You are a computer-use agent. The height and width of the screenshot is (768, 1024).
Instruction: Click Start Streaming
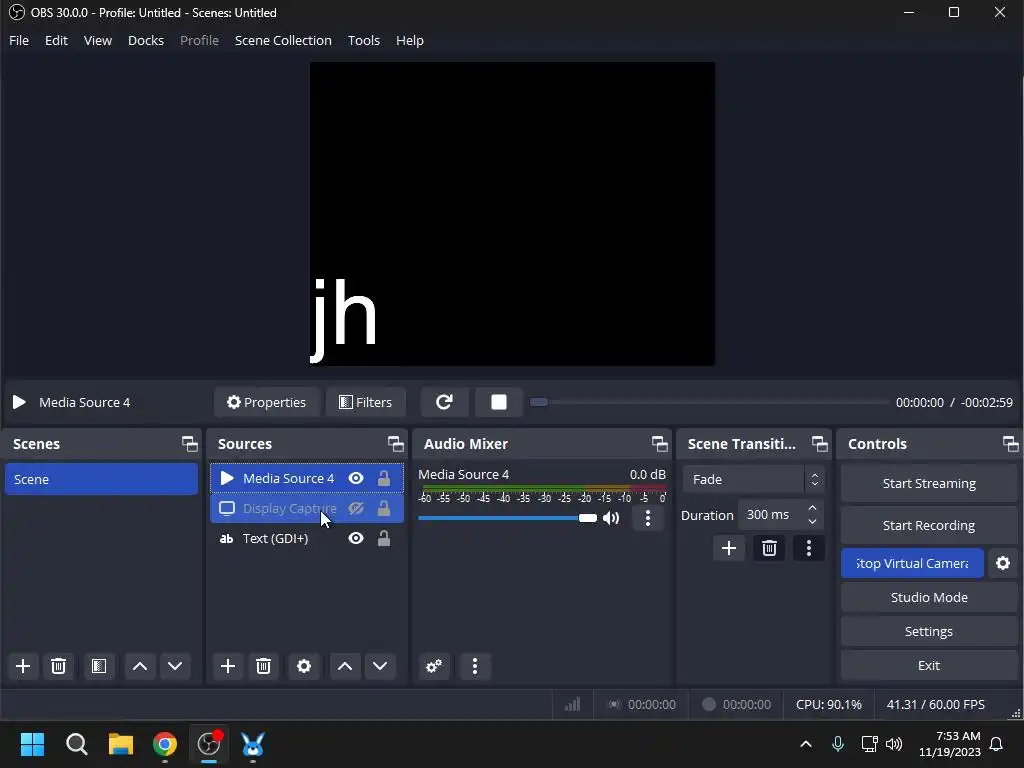(929, 483)
